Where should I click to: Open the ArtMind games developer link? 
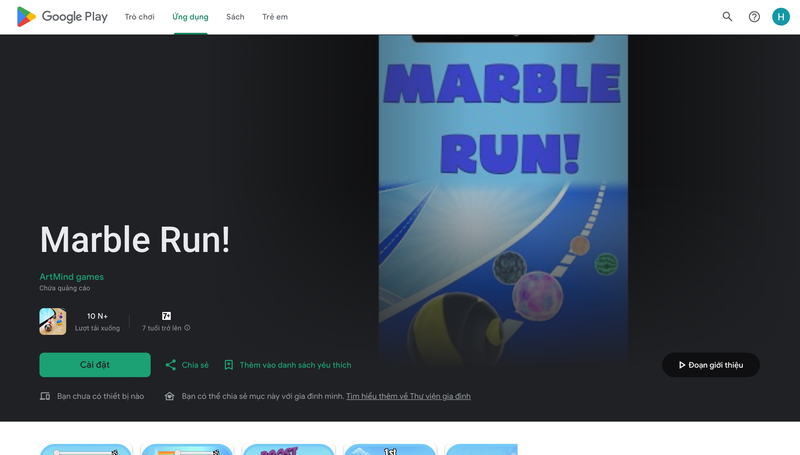pos(71,276)
